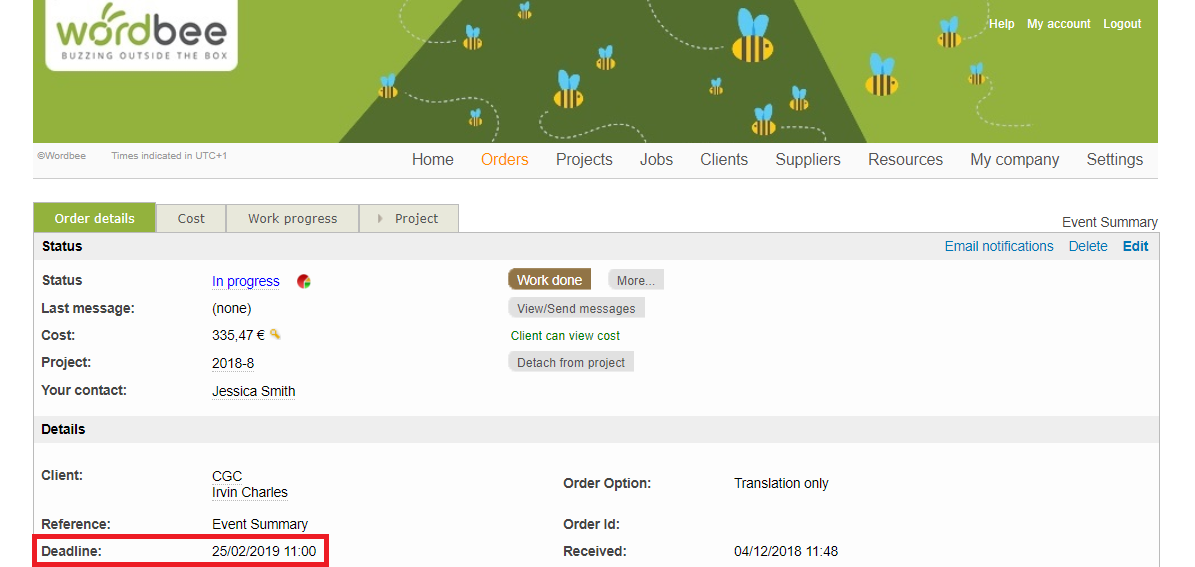Open Email notifications link
The width and height of the screenshot is (1195, 567).
point(998,246)
